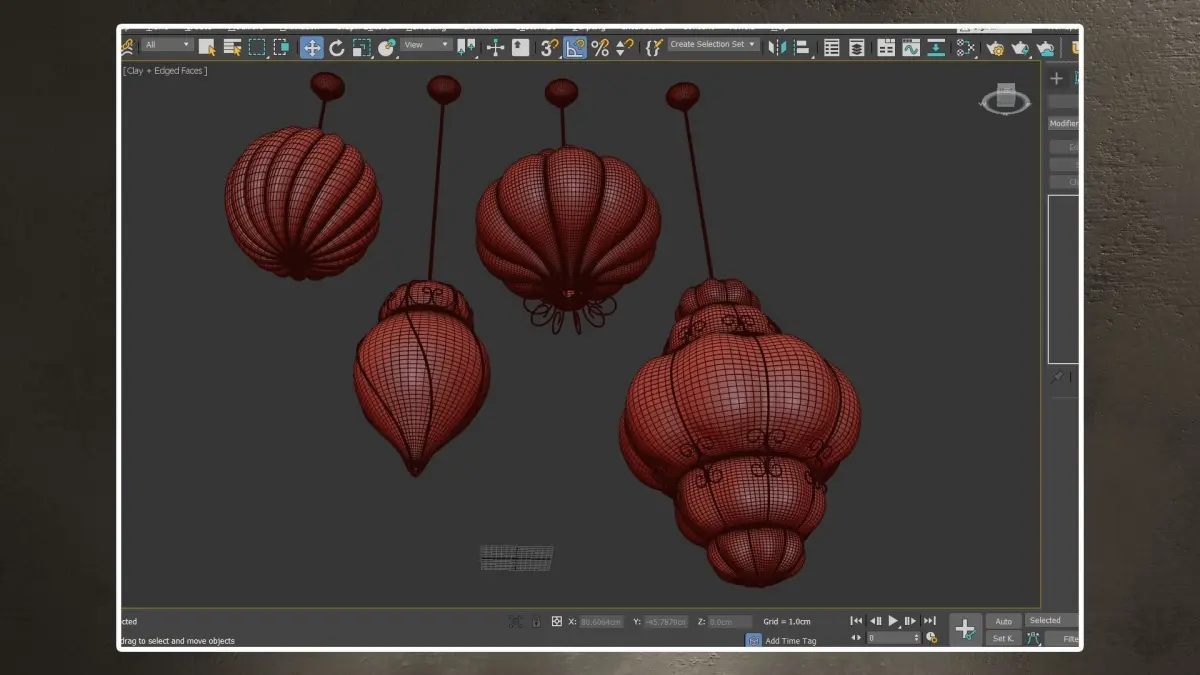Open Rendered Frame Window icon
Viewport: 1200px width, 675px height.
pyautogui.click(x=1020, y=47)
